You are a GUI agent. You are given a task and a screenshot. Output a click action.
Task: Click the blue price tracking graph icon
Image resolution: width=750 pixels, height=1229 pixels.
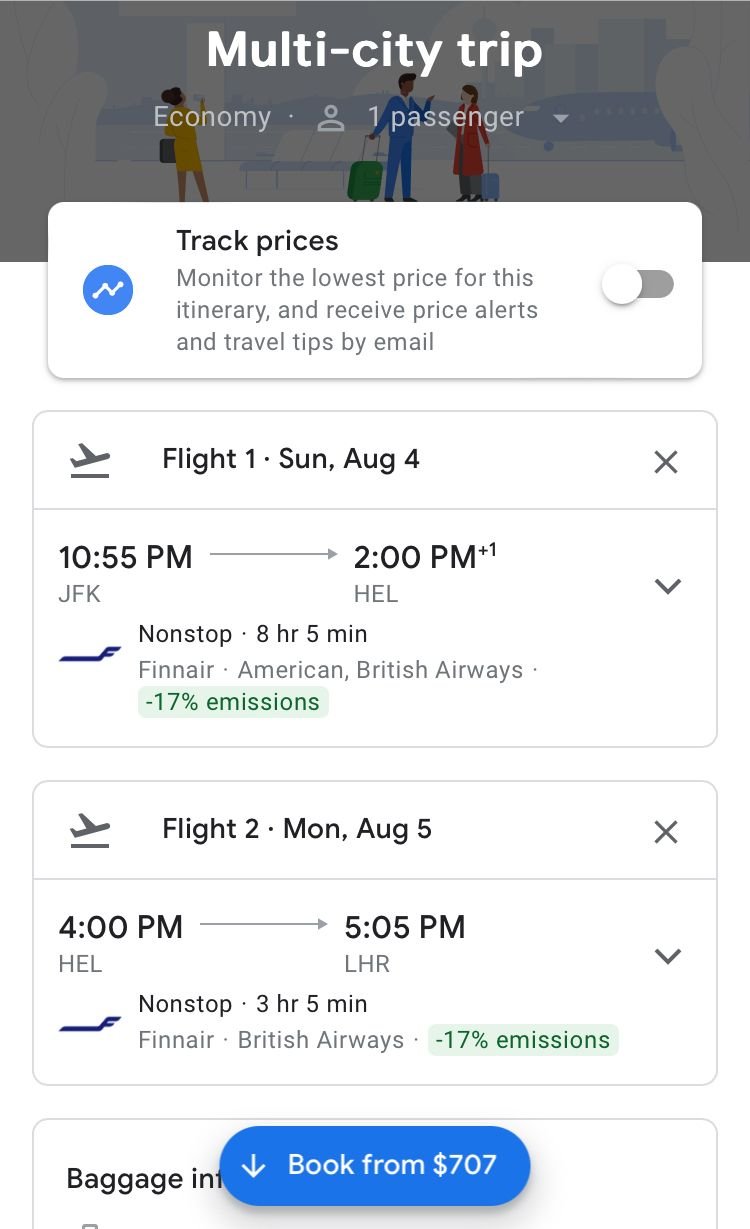(108, 290)
